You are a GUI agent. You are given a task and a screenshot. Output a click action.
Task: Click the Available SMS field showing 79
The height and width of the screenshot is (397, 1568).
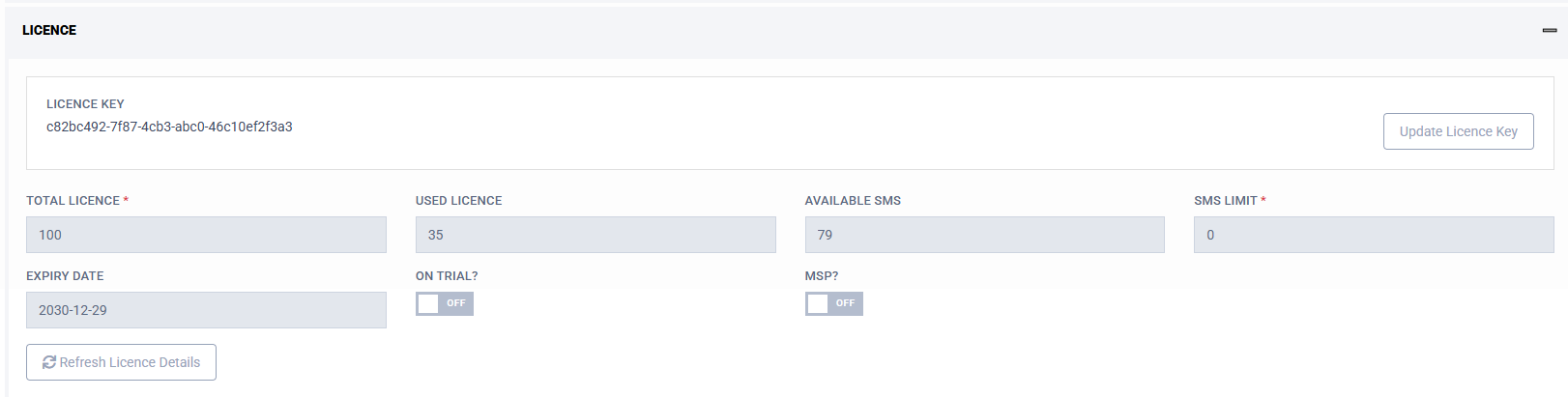(984, 235)
